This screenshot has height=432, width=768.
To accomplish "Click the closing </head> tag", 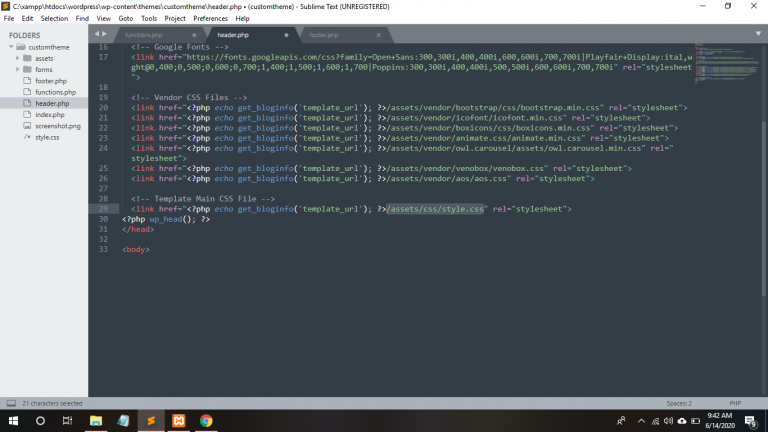I will tap(138, 229).
